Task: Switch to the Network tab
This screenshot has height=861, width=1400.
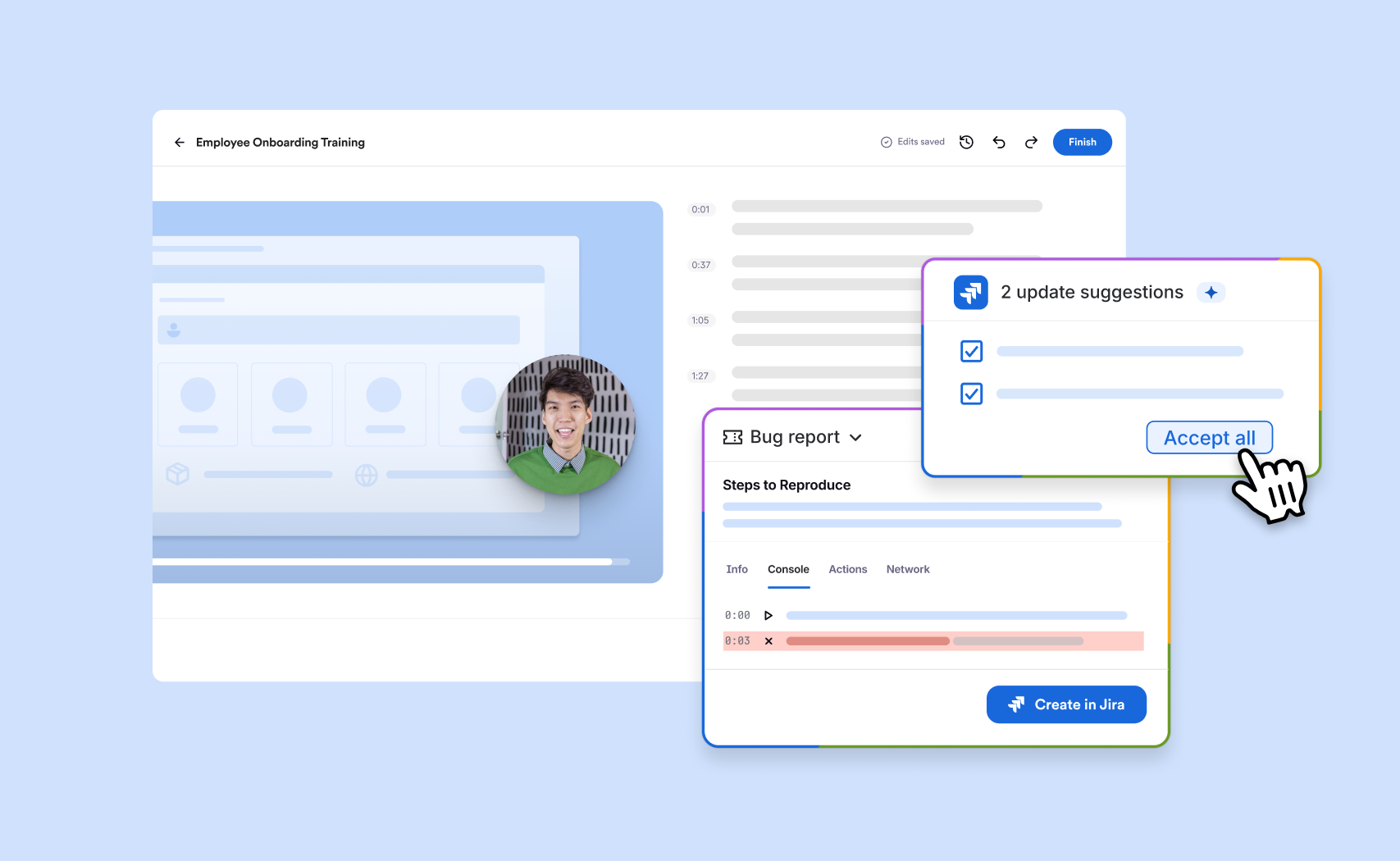Action: coord(908,569)
